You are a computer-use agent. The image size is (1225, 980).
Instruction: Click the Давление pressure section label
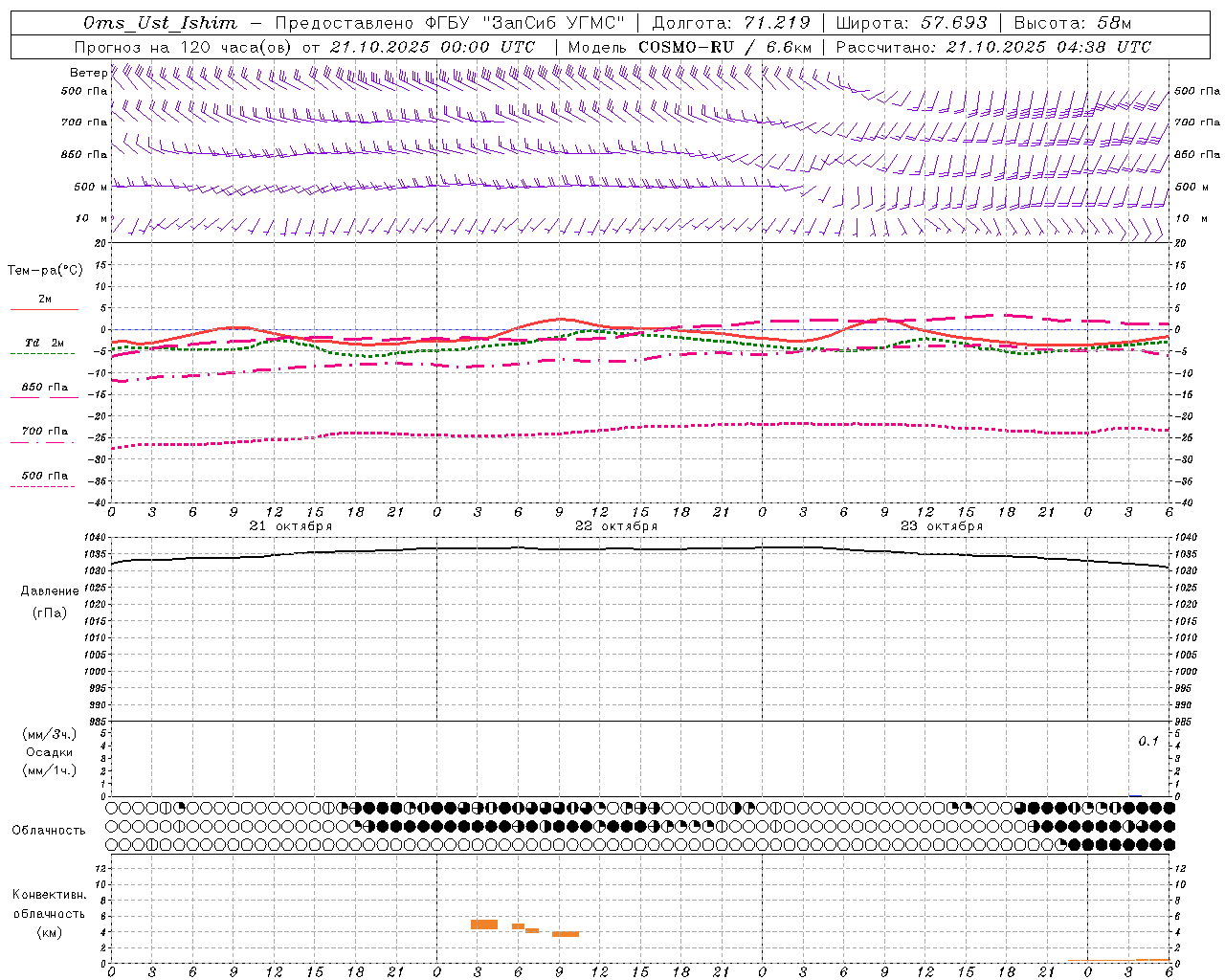pos(49,591)
